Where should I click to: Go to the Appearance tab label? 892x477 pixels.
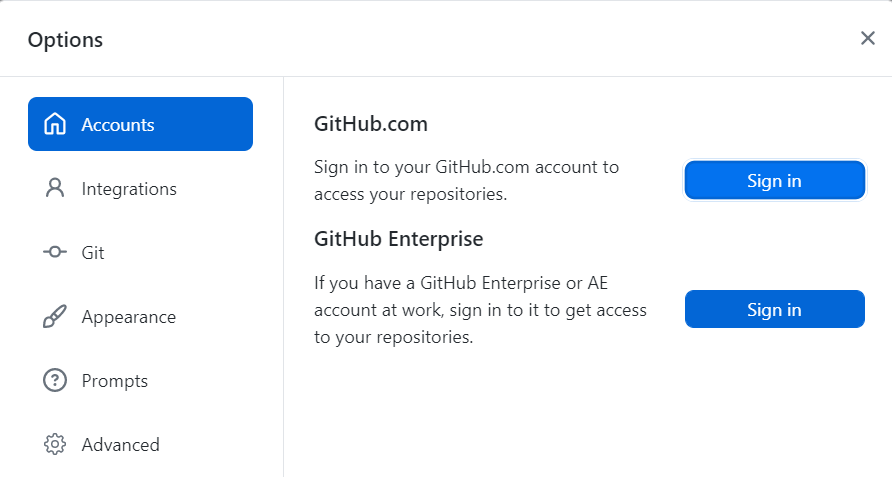pos(129,317)
